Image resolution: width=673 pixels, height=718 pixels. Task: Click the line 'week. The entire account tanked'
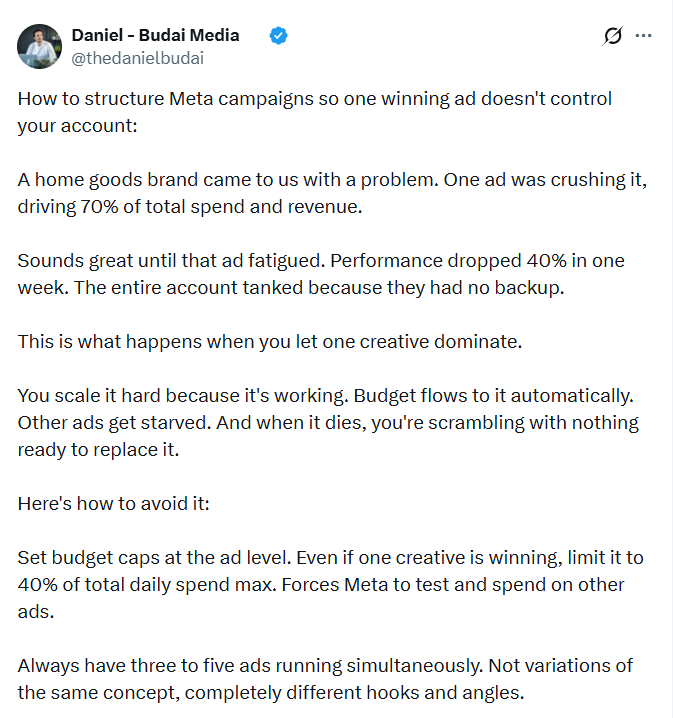(x=291, y=288)
